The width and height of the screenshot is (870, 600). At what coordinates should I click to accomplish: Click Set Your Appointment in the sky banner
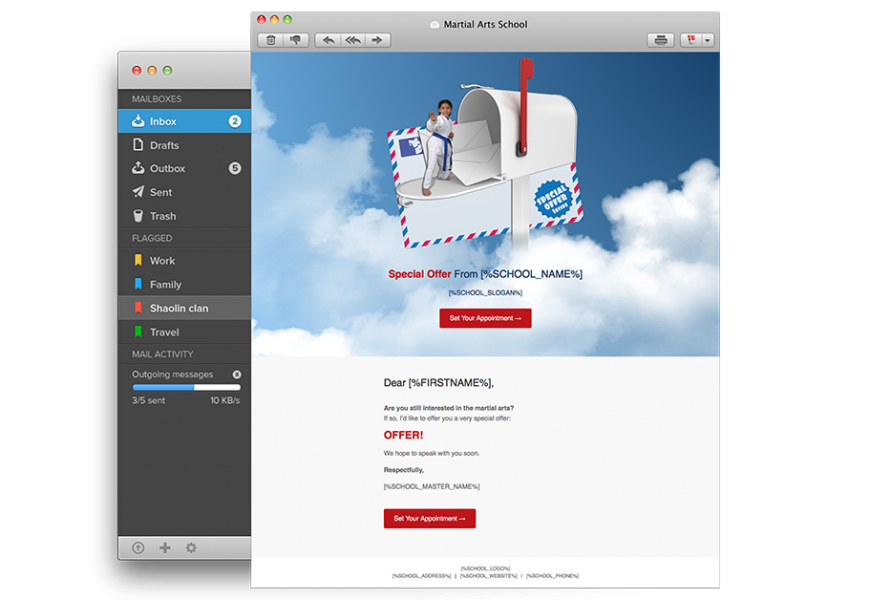485,318
